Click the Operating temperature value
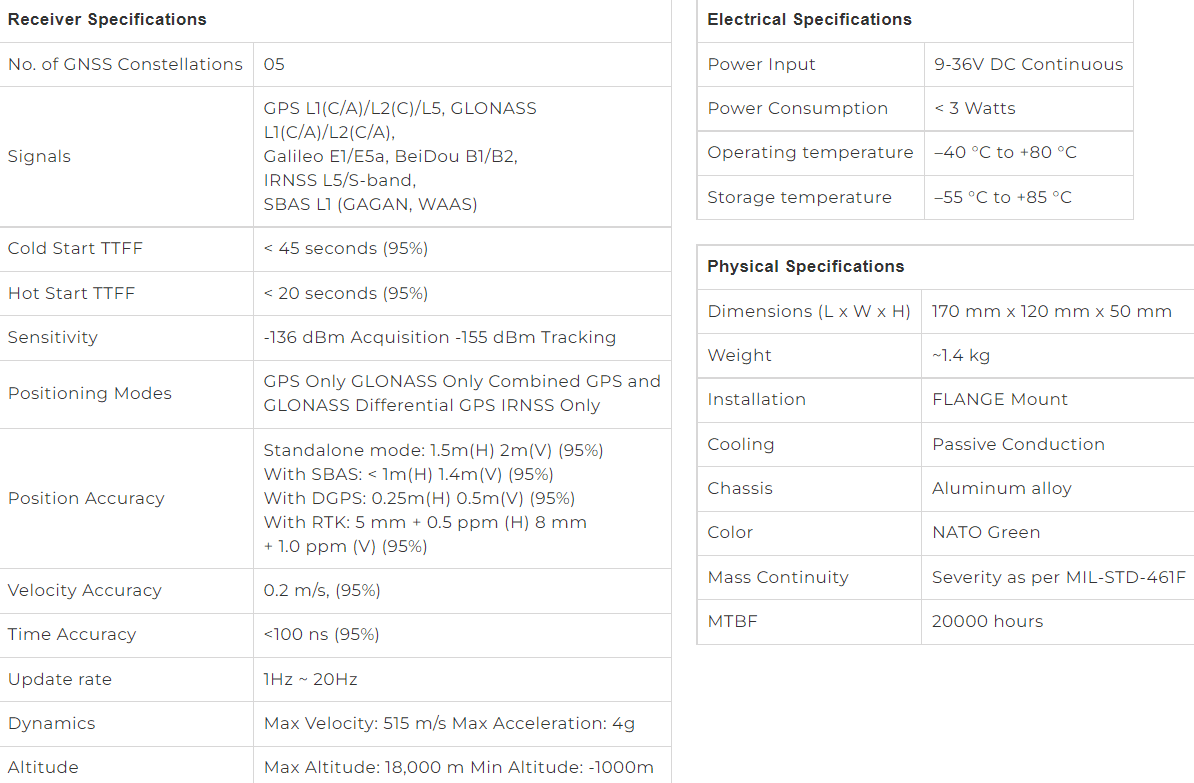Viewport: 1194px width, 783px height. tap(1005, 153)
